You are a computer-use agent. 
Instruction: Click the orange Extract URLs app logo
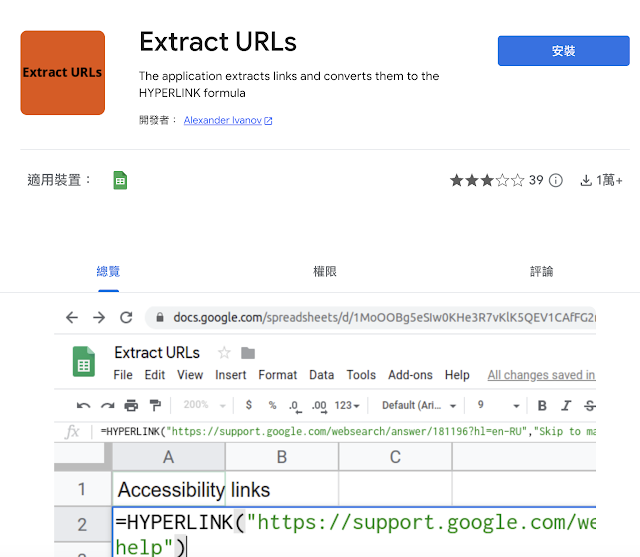(x=62, y=73)
